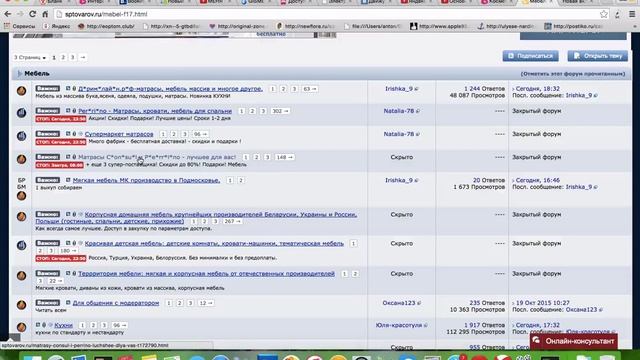Click the browser forward arrow
This screenshot has height=360, width=640.
coord(20,14)
